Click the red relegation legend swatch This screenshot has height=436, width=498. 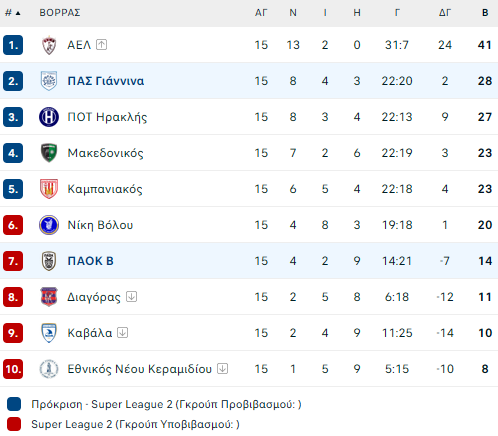14,424
